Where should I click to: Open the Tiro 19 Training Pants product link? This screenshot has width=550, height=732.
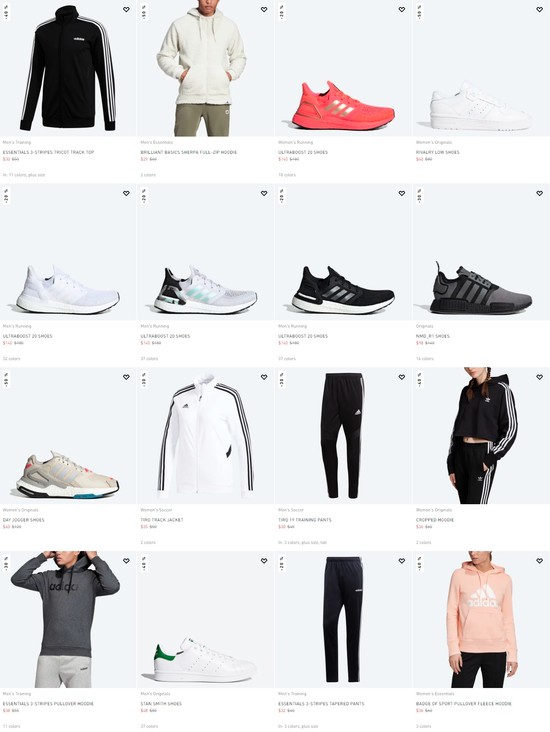point(304,520)
